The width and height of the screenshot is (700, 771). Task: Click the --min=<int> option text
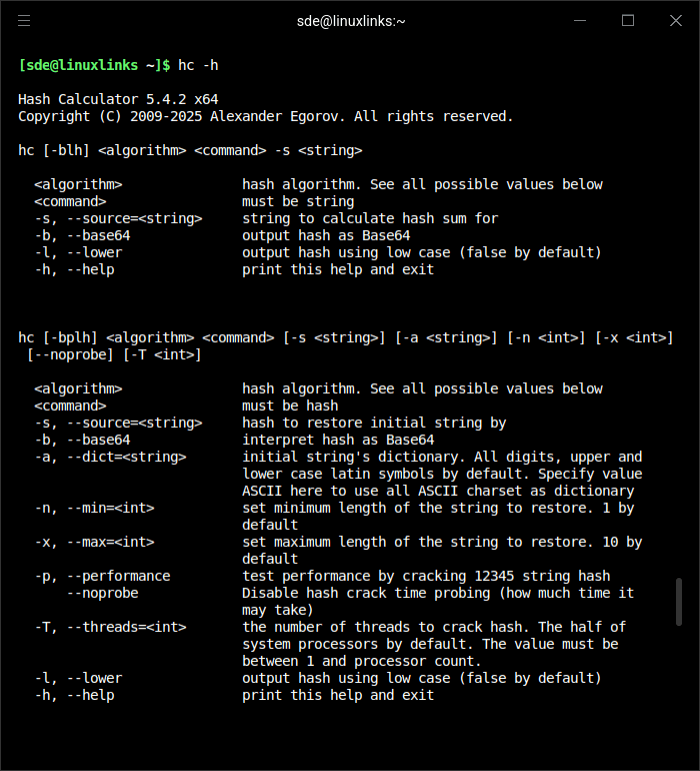[x=111, y=508]
